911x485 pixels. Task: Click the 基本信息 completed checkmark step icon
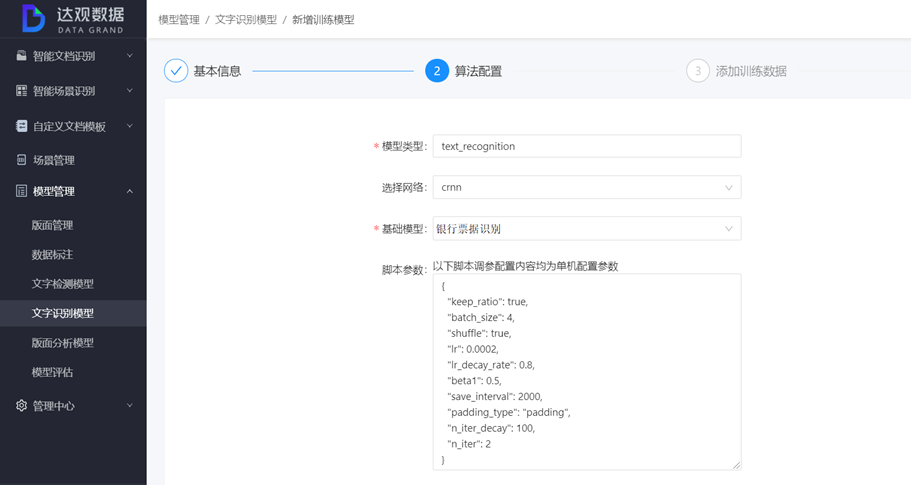click(x=176, y=71)
